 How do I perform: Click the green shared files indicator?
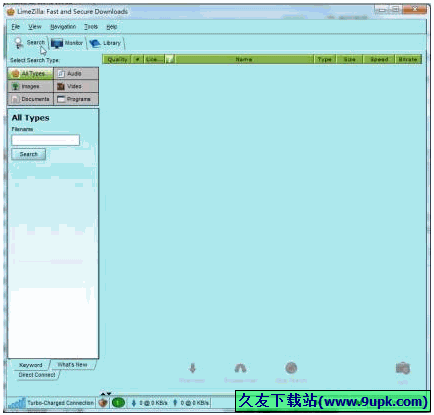118,403
